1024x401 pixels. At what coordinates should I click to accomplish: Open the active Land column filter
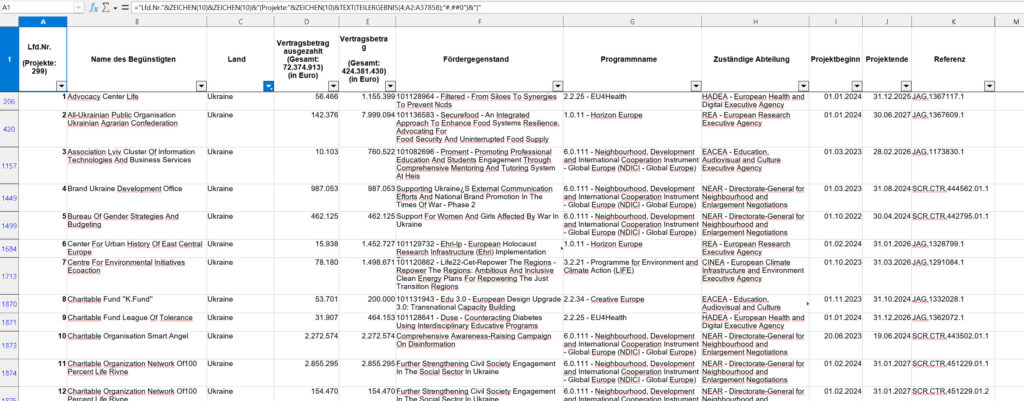pos(267,86)
